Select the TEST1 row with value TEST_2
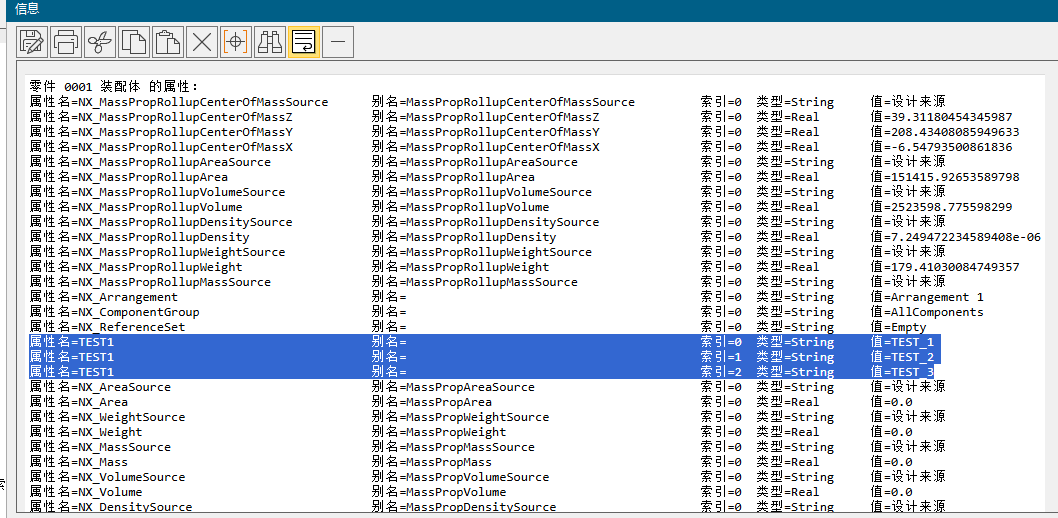Screen dimensions: 1058x518 tap(480, 357)
